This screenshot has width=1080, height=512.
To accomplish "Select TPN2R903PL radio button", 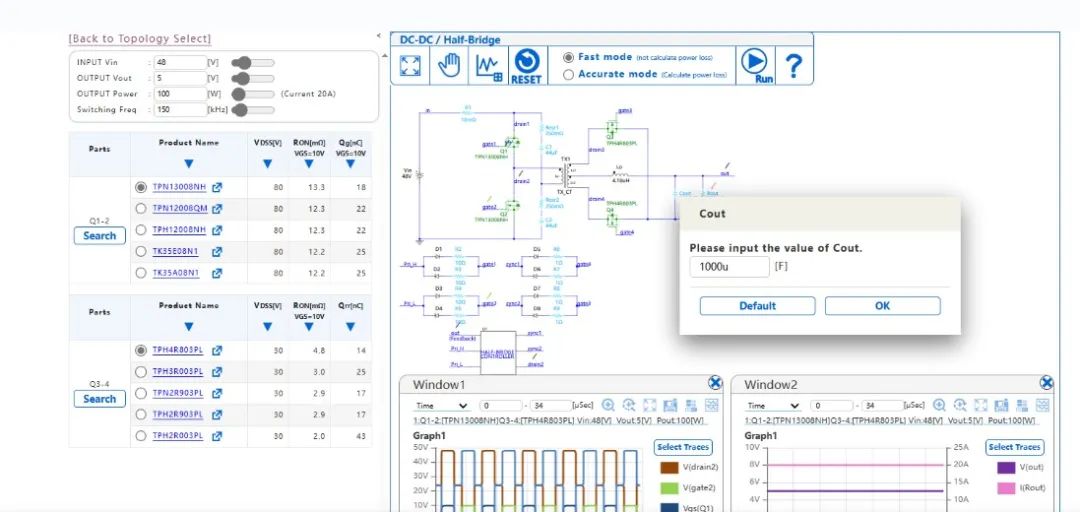I will (x=141, y=393).
